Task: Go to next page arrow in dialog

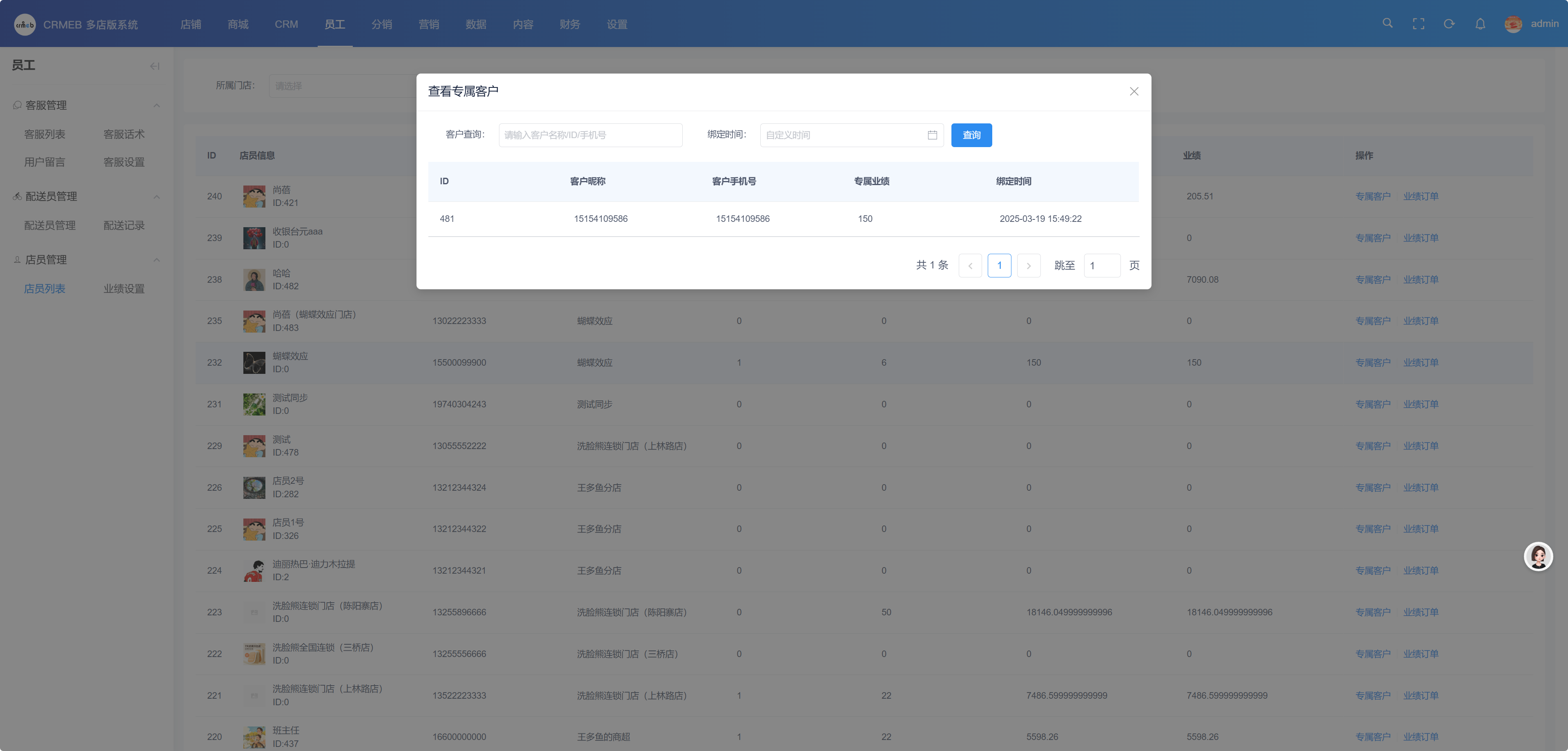Action: (1029, 266)
